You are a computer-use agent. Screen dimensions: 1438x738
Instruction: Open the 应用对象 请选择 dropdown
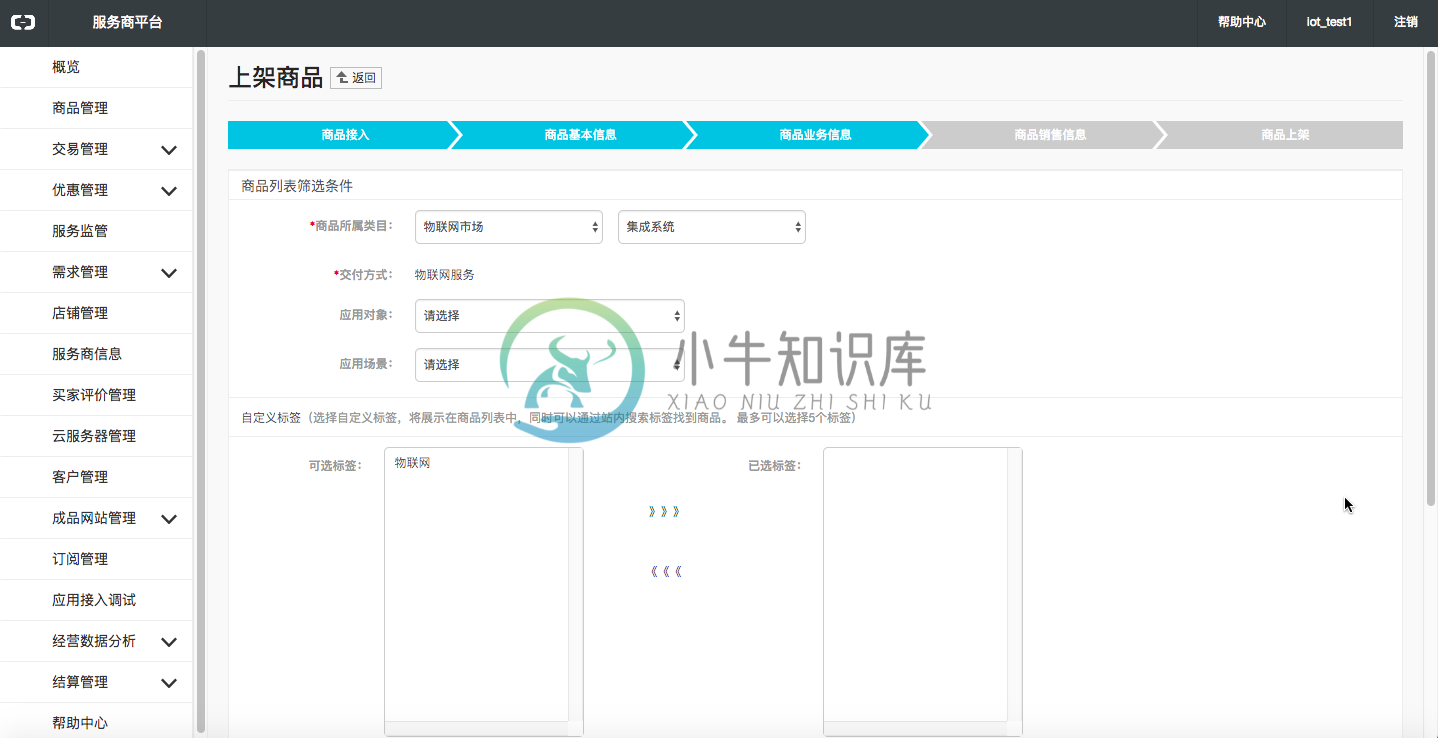click(x=550, y=316)
